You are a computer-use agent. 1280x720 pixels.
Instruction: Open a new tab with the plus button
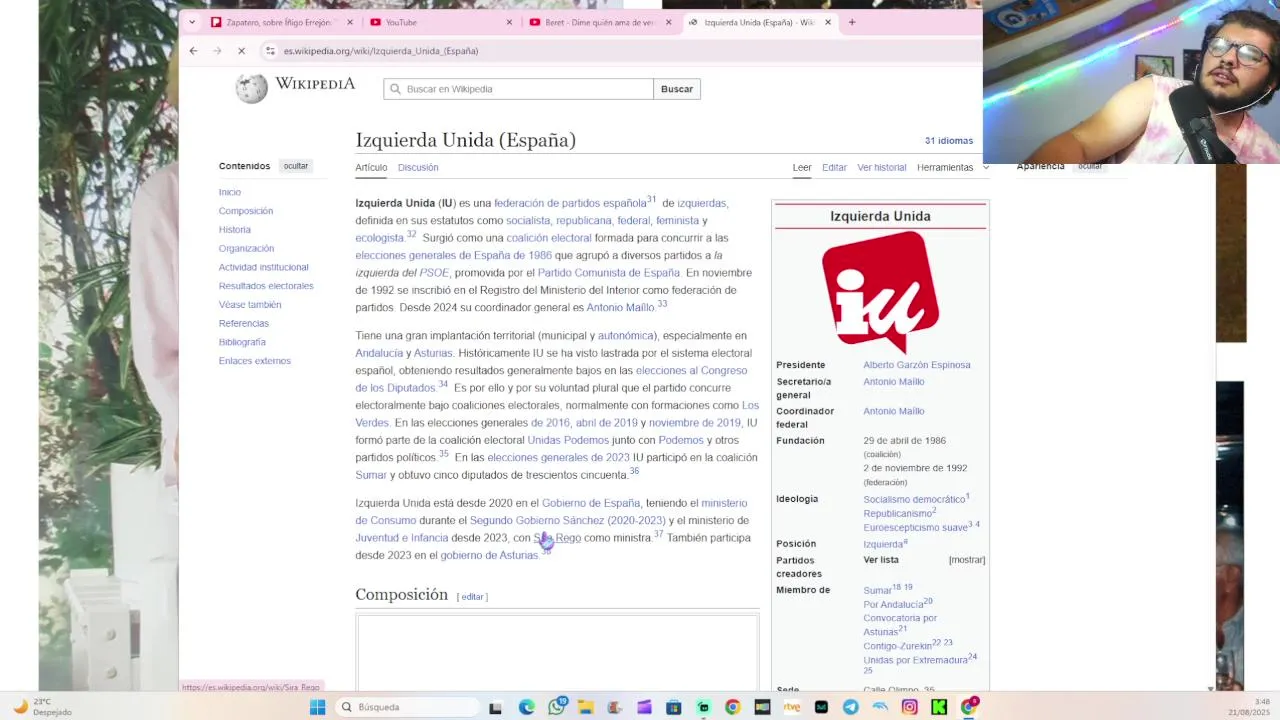[x=852, y=22]
